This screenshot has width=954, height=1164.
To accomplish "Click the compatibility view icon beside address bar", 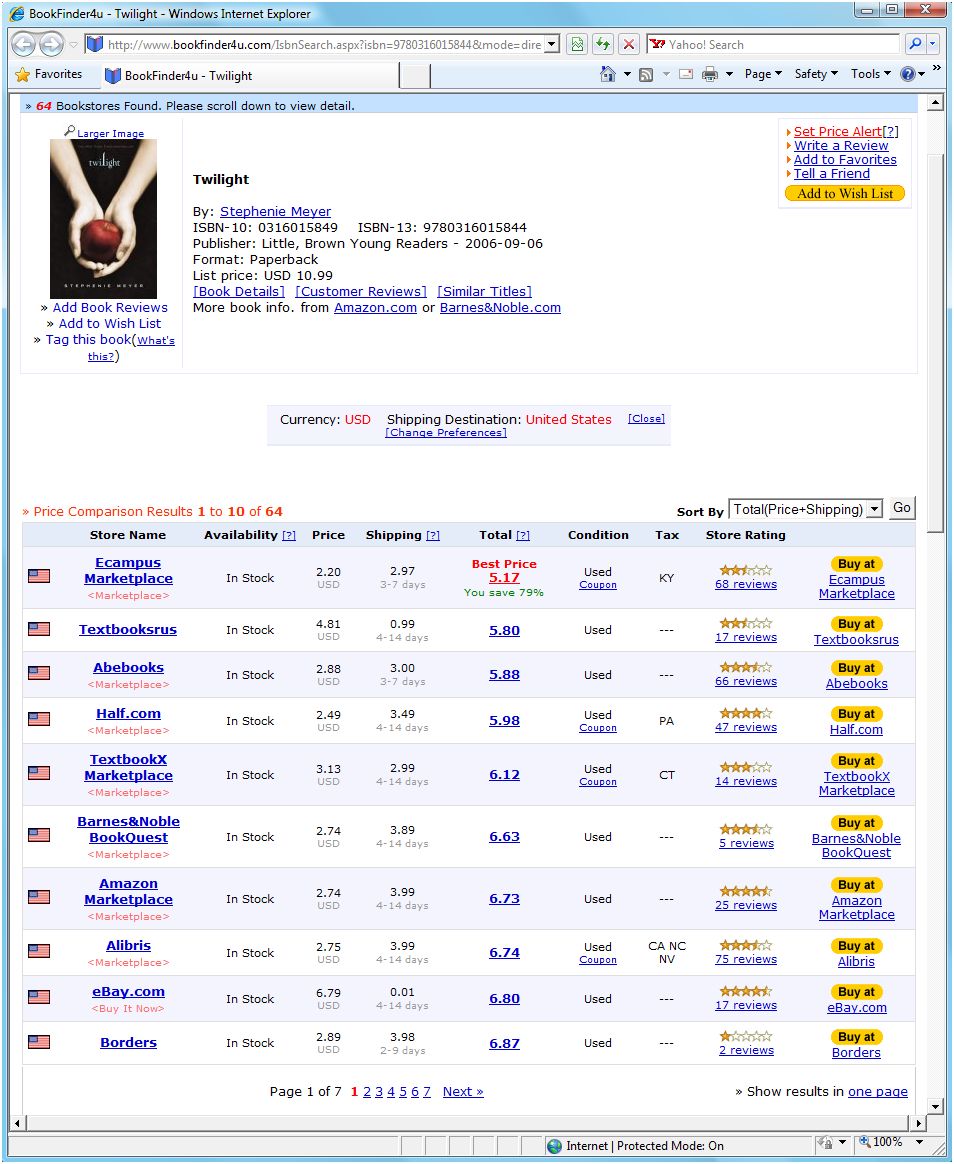I will click(x=577, y=45).
